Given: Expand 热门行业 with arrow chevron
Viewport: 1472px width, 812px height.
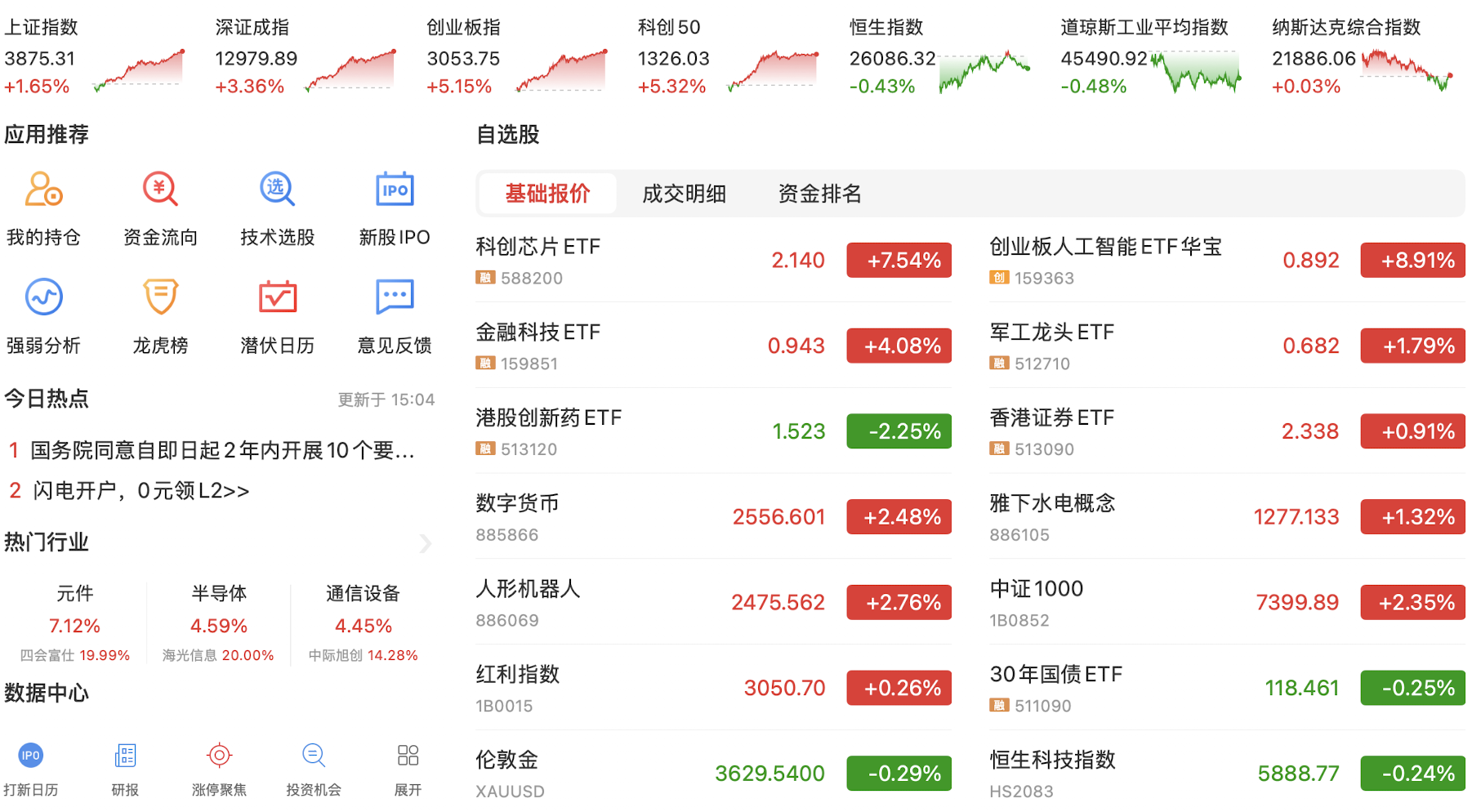Looking at the screenshot, I should [x=425, y=543].
